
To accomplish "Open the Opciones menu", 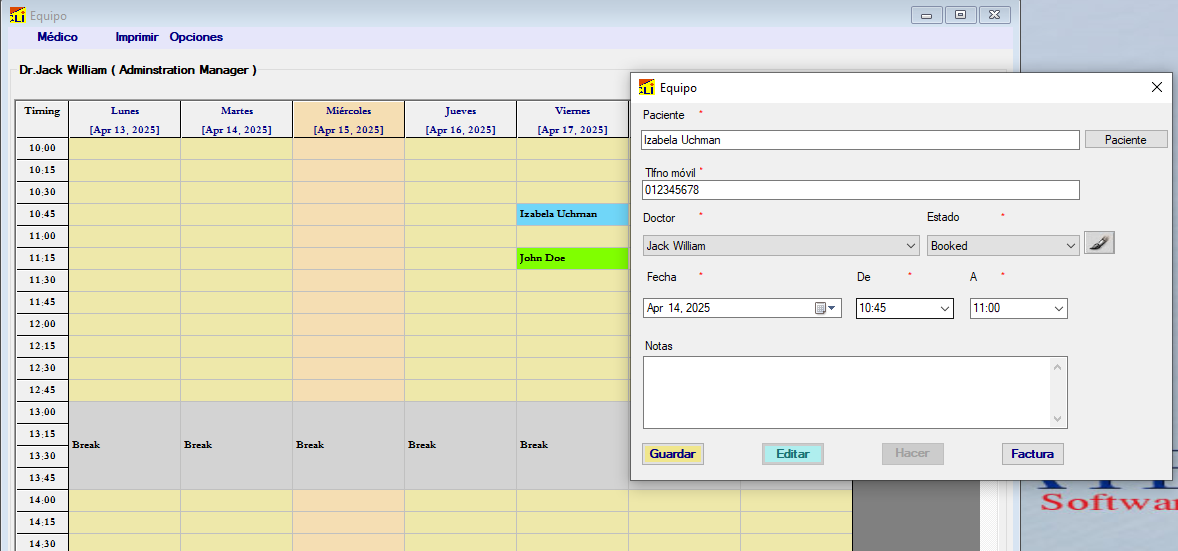I will [196, 37].
